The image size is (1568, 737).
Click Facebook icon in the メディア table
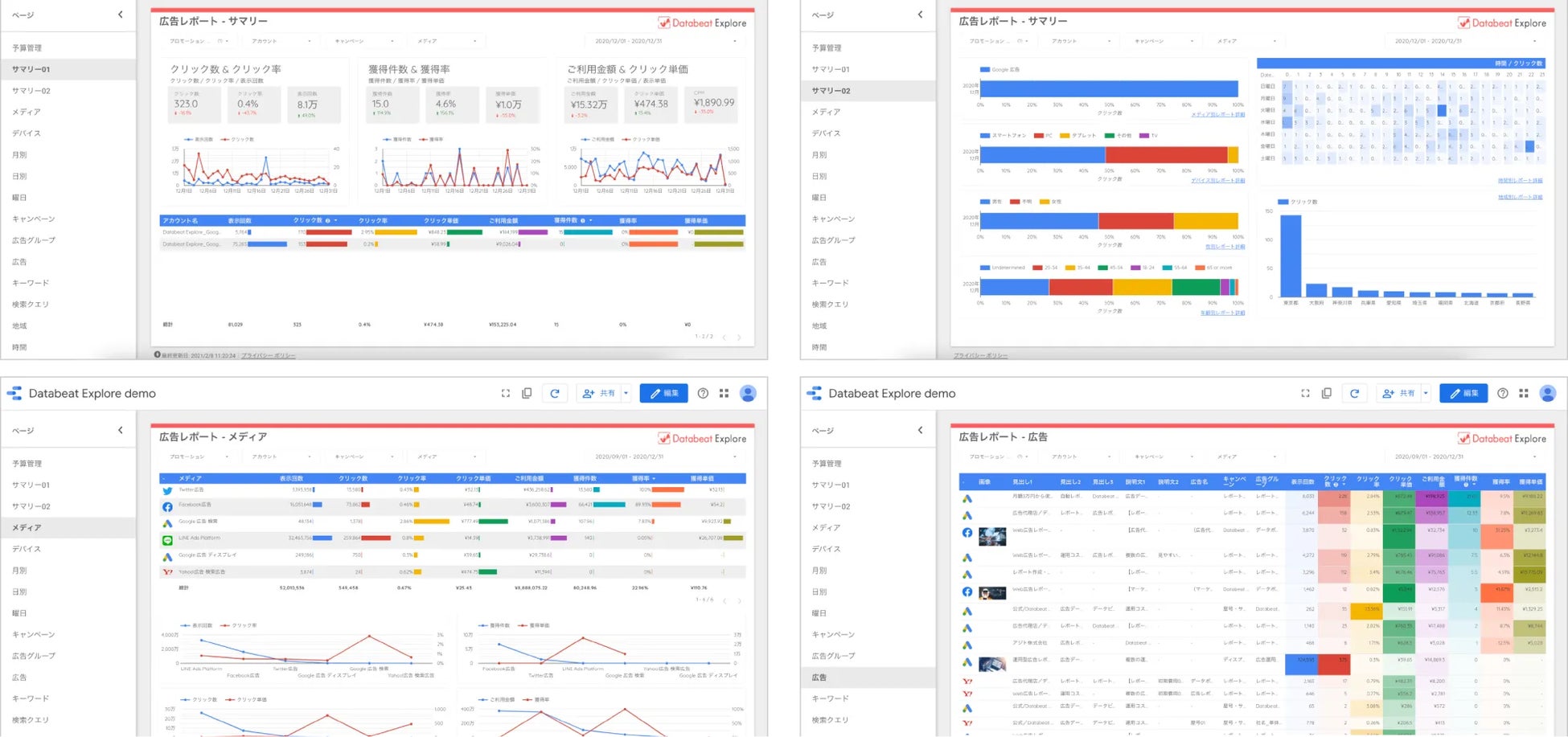tap(167, 507)
